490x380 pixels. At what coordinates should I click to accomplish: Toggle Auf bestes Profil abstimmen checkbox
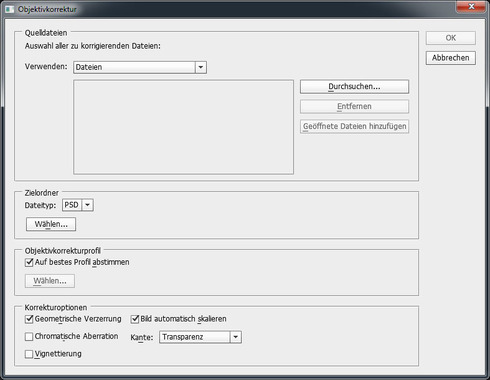[29, 263]
